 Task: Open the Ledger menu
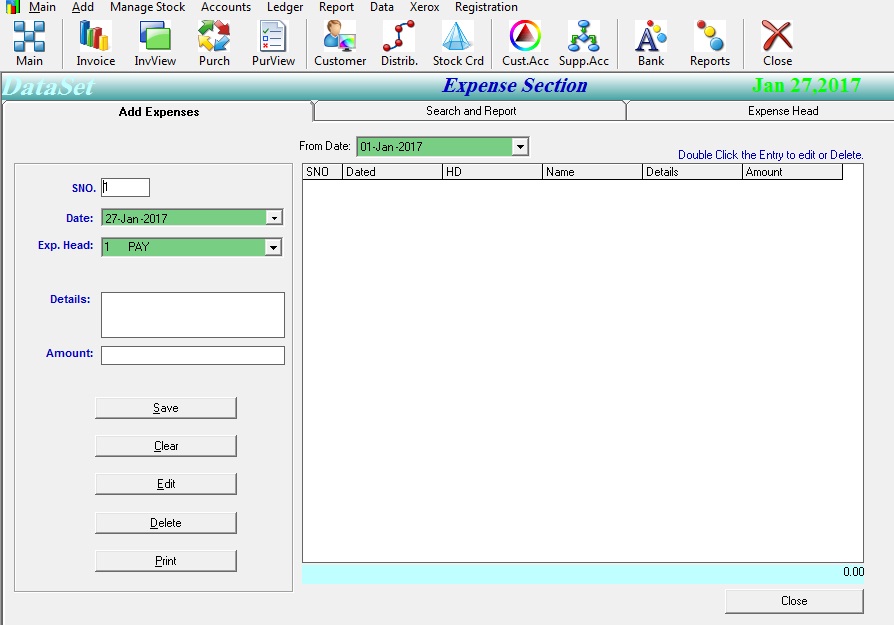point(285,7)
